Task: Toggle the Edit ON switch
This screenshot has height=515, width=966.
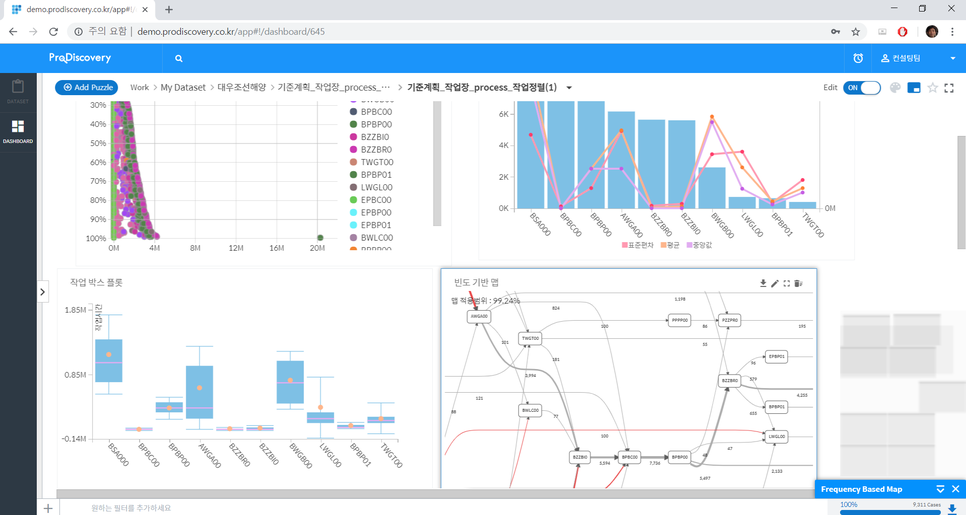Action: point(862,88)
